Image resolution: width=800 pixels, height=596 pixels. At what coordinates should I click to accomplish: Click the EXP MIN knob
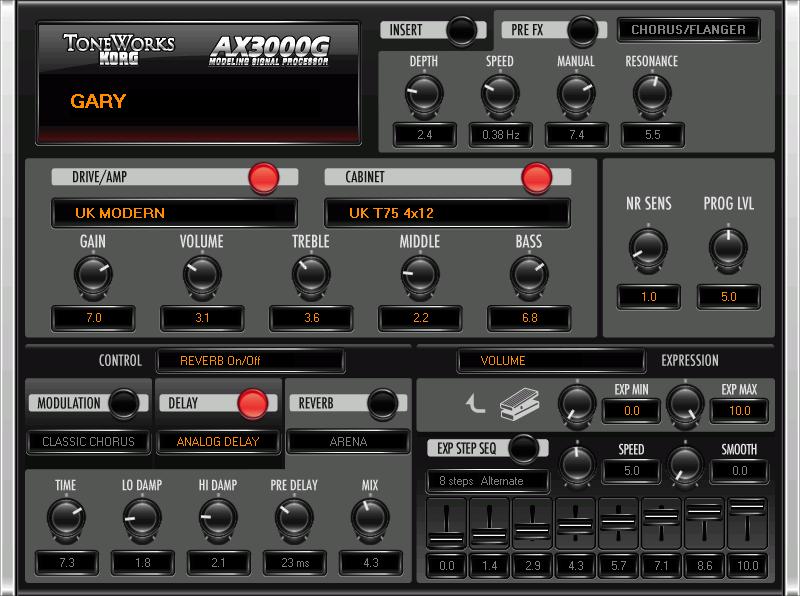pos(577,405)
